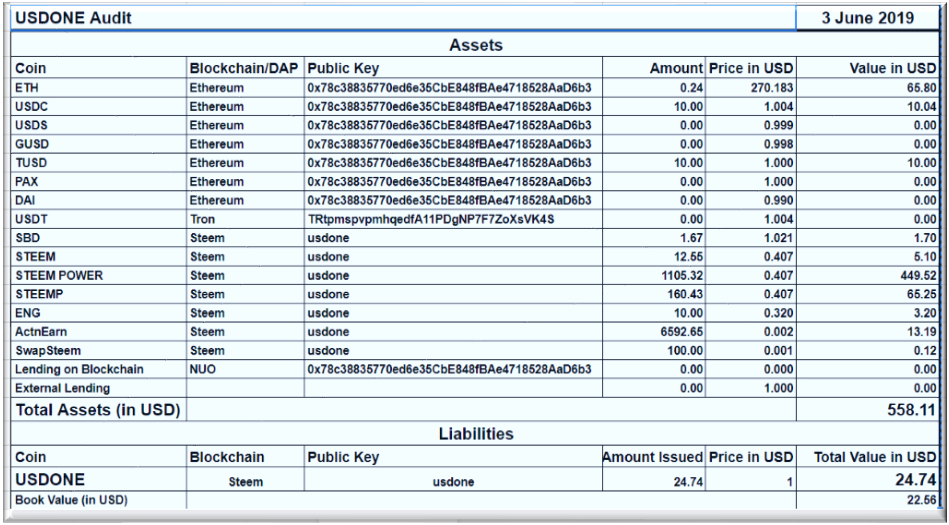The image size is (949, 525).
Task: Select the Lending on Blockchain cell
Action: 99,369
